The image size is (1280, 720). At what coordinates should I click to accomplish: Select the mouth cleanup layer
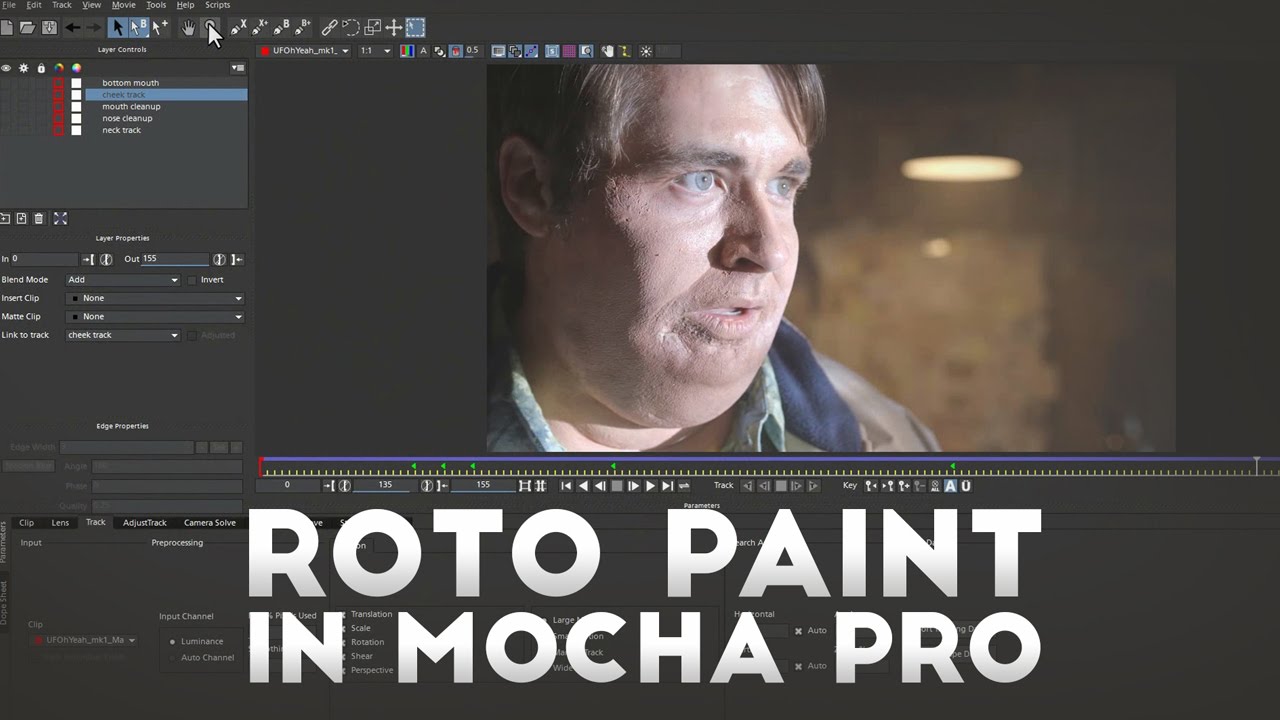130,106
